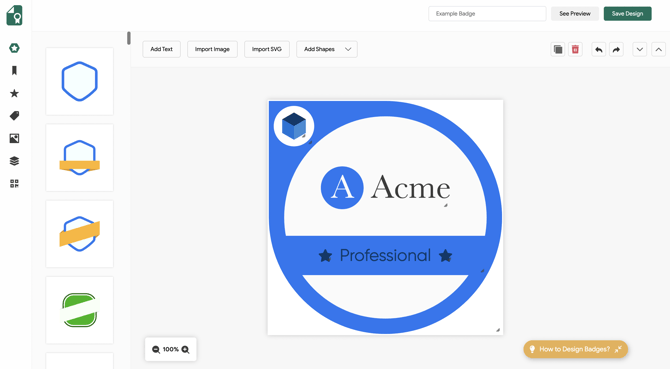This screenshot has height=369, width=670.
Task: Bring element forward with up chevron
Action: [x=658, y=50]
